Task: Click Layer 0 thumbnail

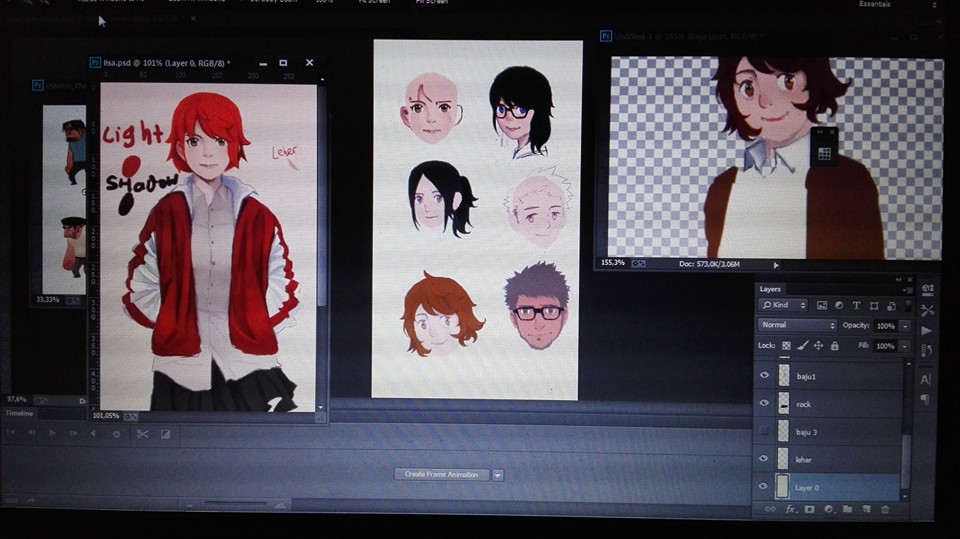Action: pyautogui.click(x=782, y=486)
